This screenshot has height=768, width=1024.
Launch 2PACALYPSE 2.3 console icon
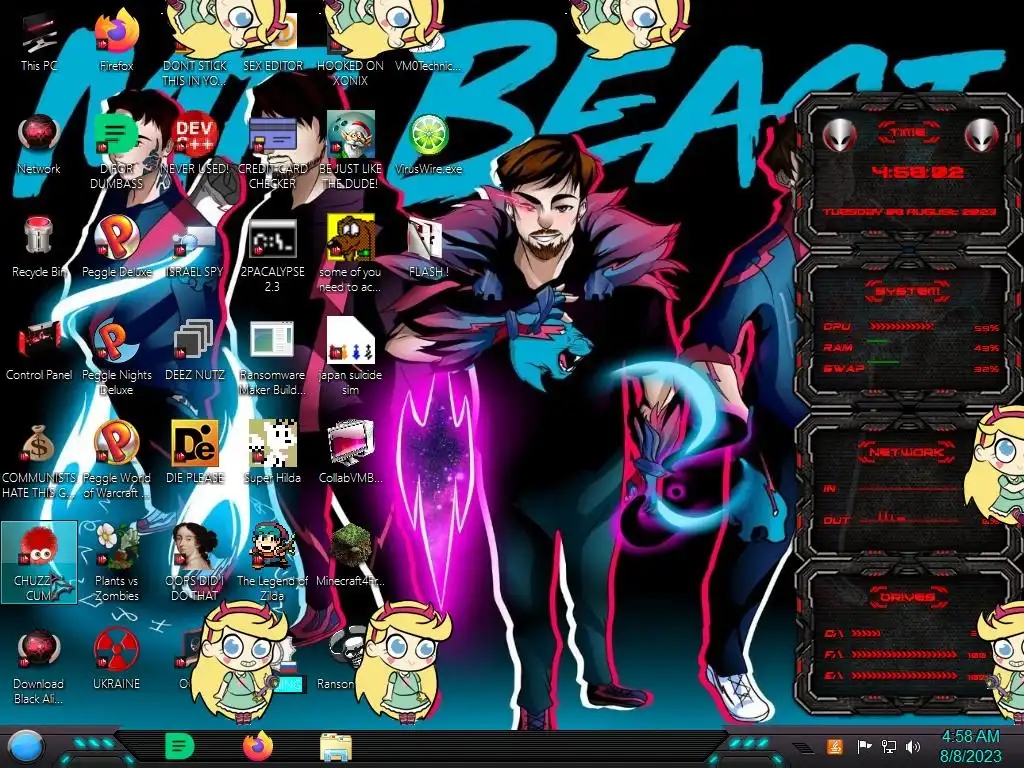tap(272, 255)
